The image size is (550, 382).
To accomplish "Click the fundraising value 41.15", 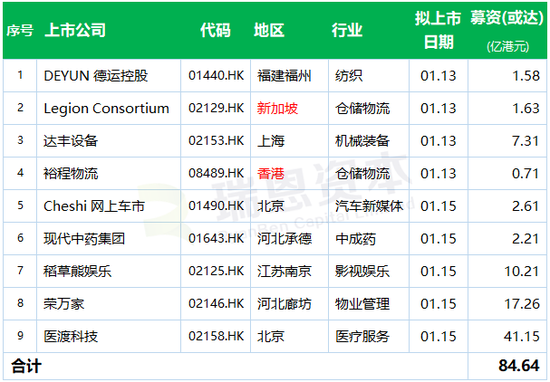I will point(522,337).
